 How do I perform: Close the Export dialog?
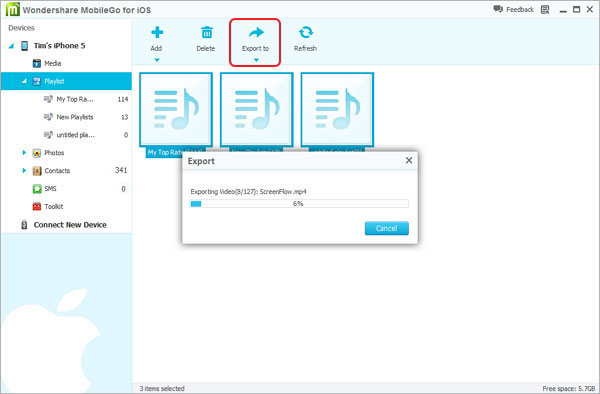(409, 161)
